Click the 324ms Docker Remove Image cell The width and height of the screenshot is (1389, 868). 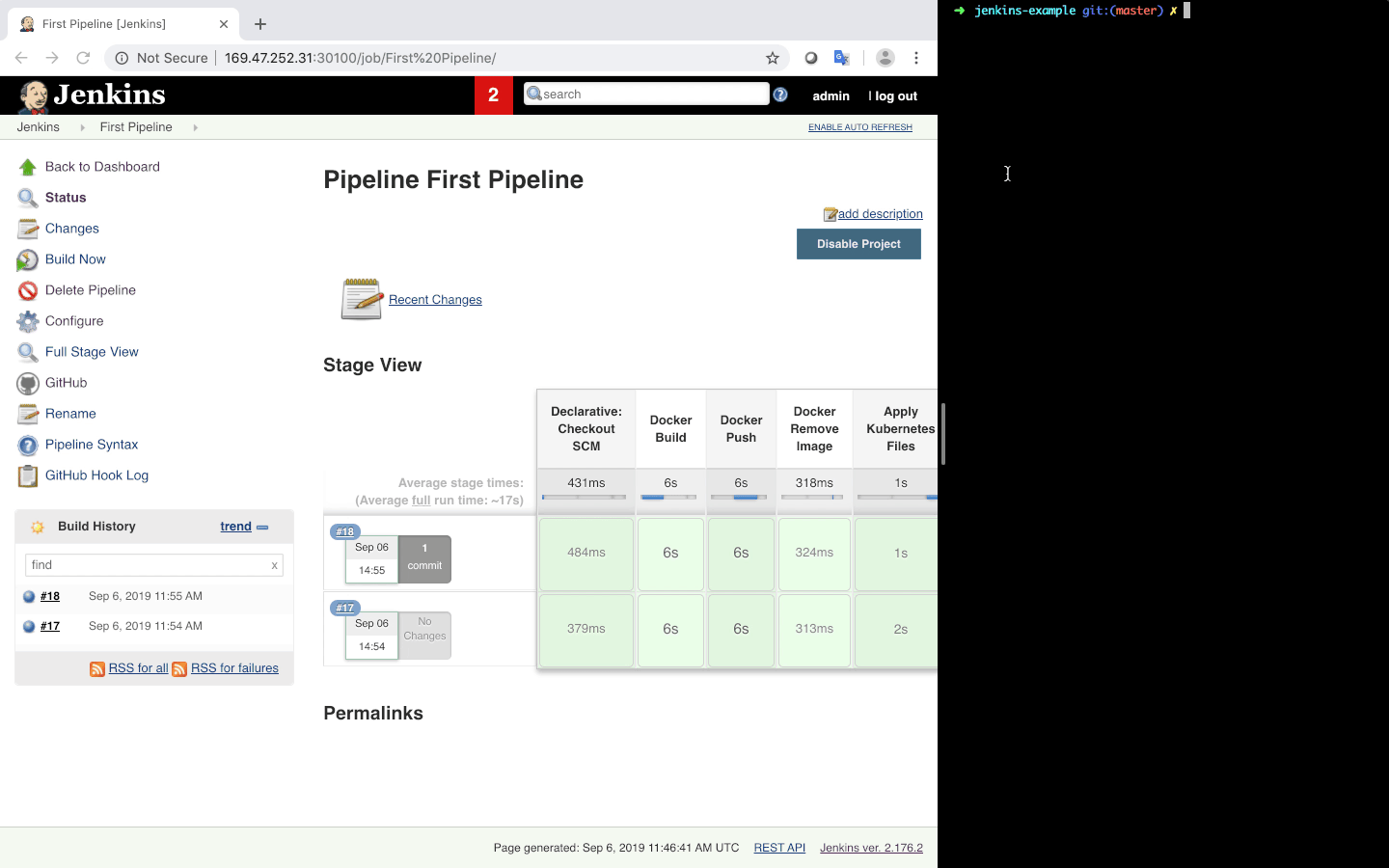814,554
